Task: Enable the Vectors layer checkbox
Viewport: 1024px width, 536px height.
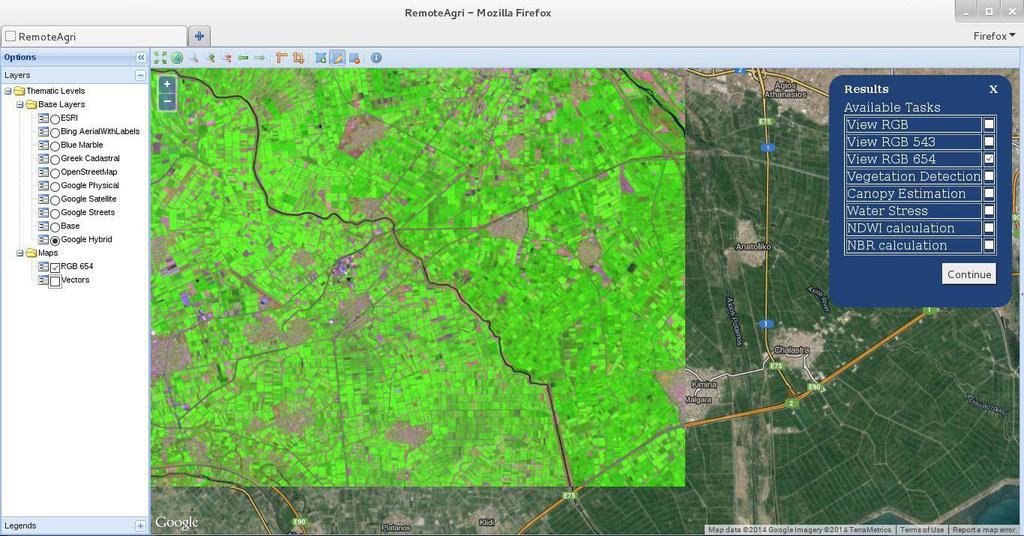Action: (x=55, y=281)
